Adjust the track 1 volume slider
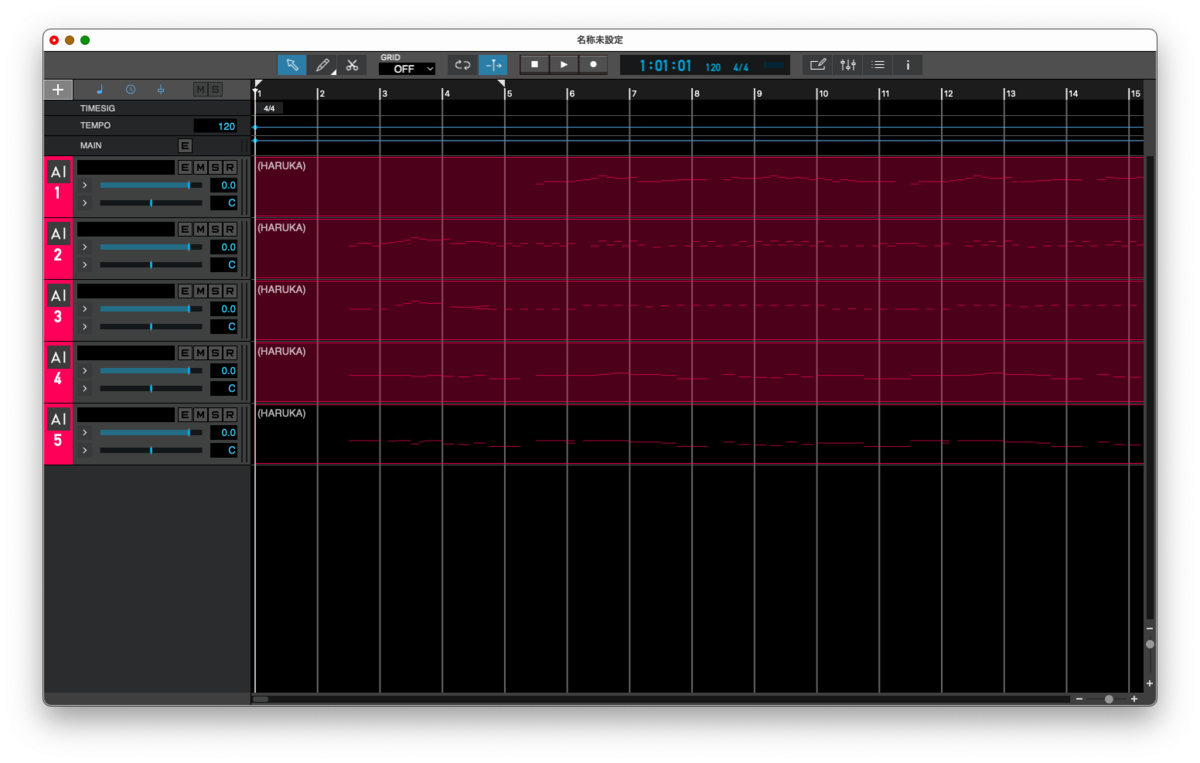This screenshot has width=1200, height=763. click(x=151, y=185)
